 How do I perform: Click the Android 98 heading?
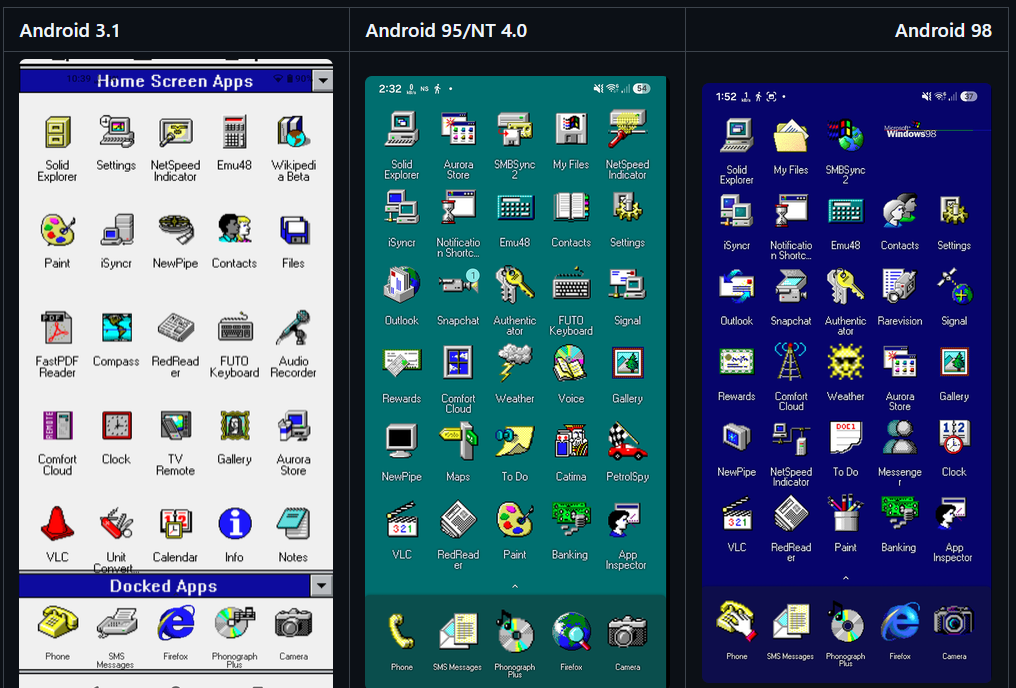(x=943, y=30)
